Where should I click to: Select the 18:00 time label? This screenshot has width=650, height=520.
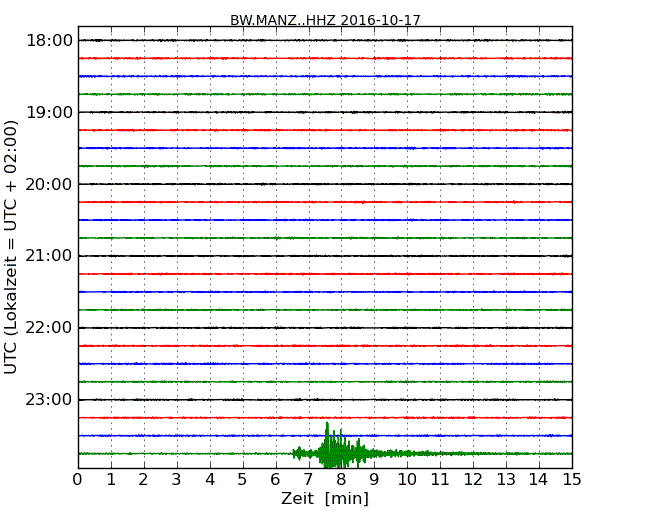pos(49,41)
